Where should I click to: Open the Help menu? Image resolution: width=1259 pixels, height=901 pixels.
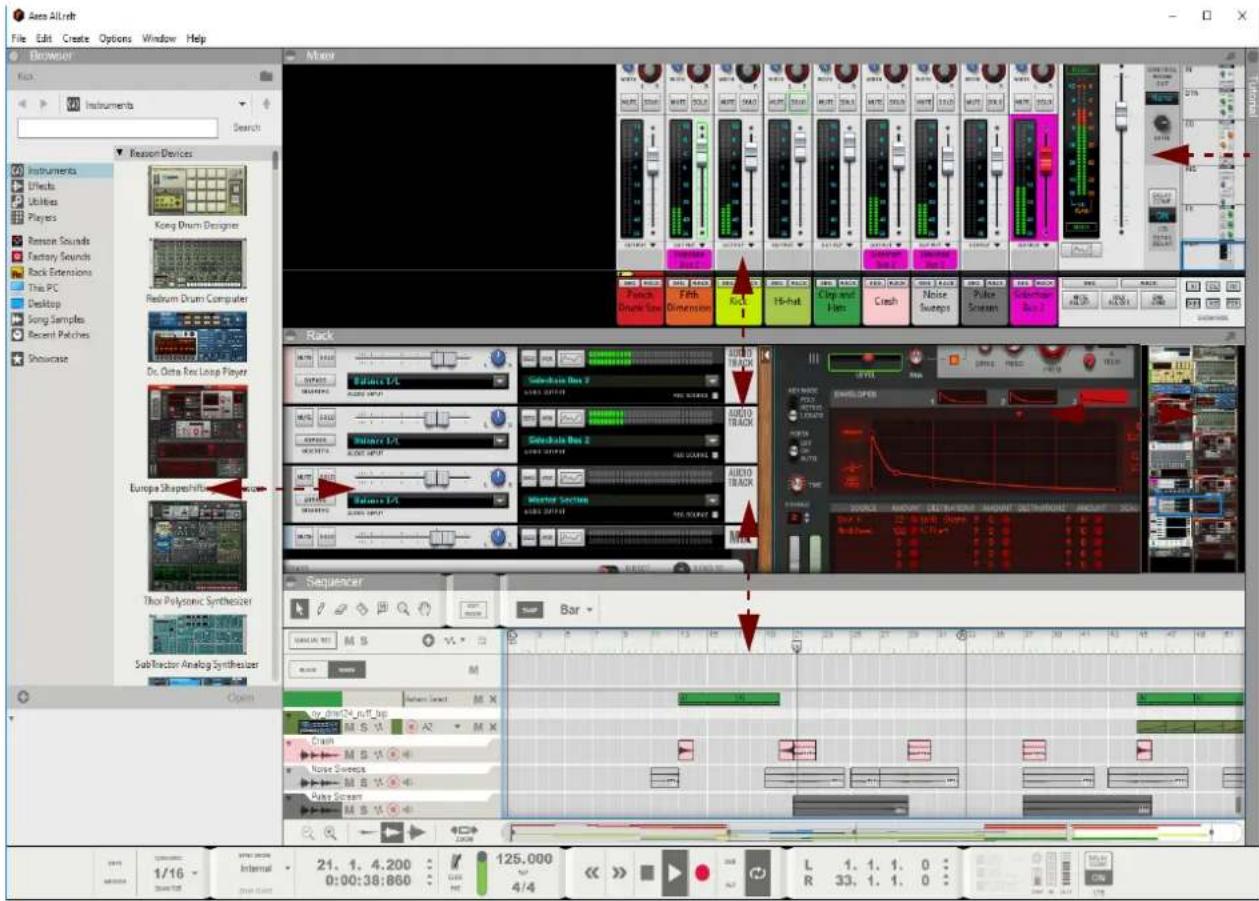pos(196,38)
